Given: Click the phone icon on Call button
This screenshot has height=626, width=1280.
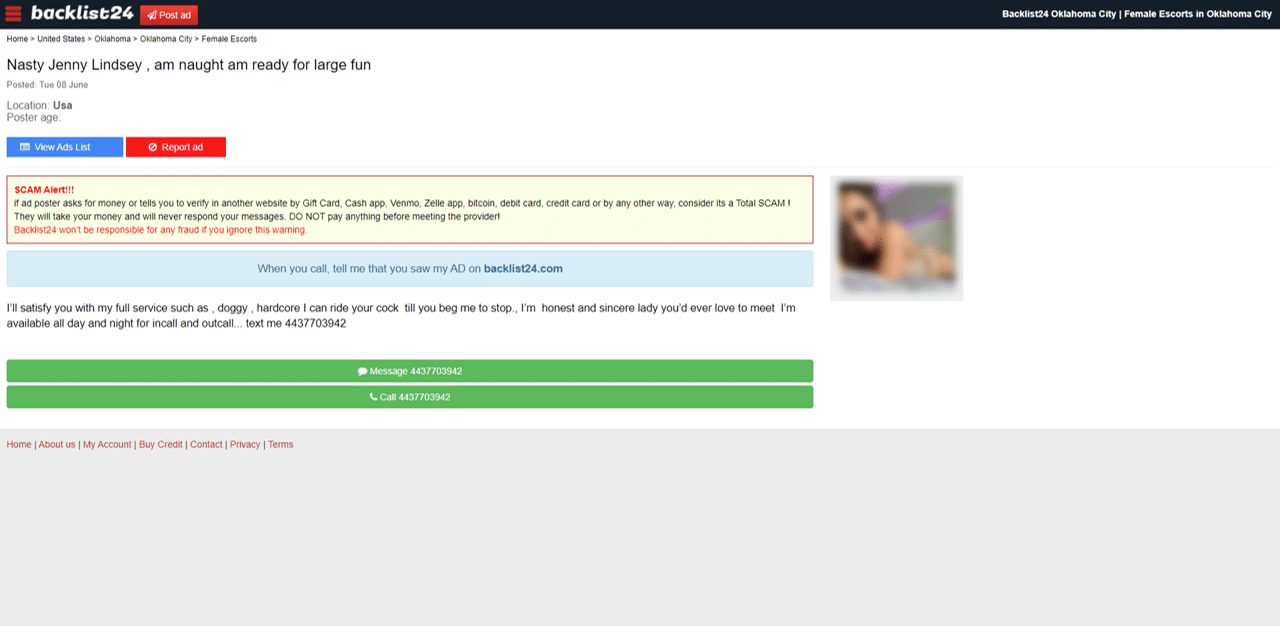Looking at the screenshot, I should point(372,396).
